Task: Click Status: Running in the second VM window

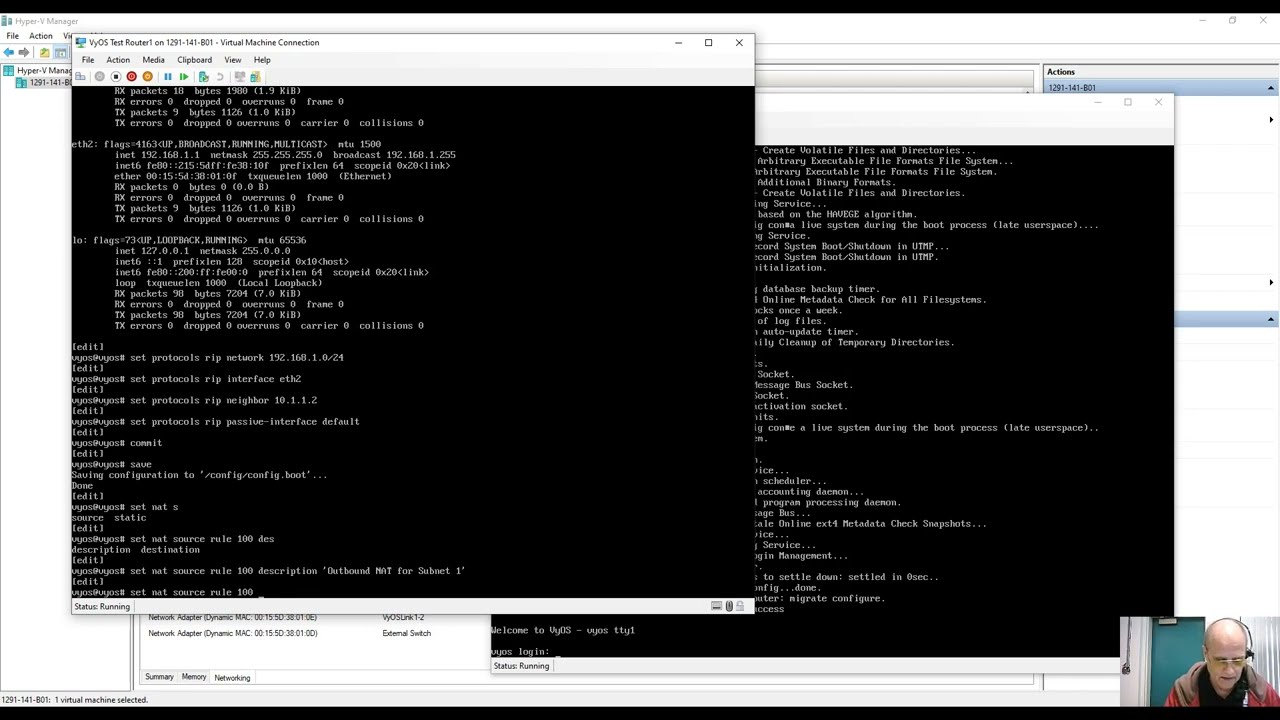Action: pos(520,666)
